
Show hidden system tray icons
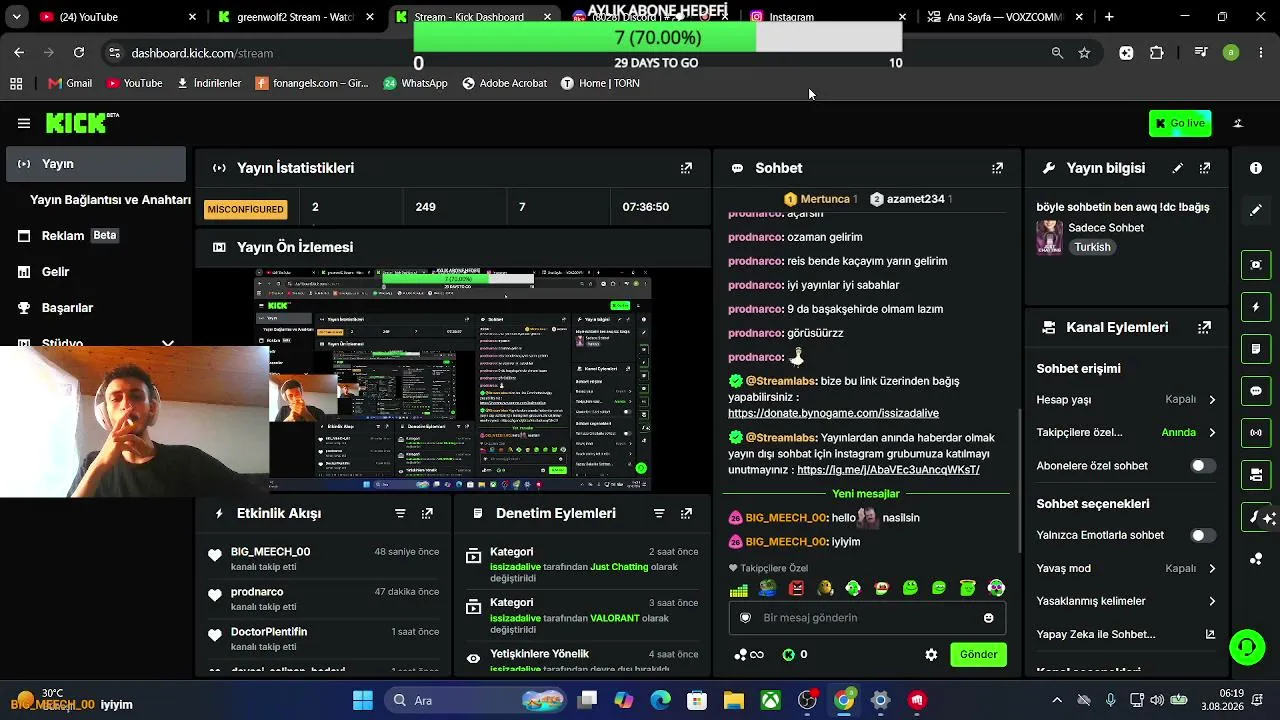[x=1057, y=700]
